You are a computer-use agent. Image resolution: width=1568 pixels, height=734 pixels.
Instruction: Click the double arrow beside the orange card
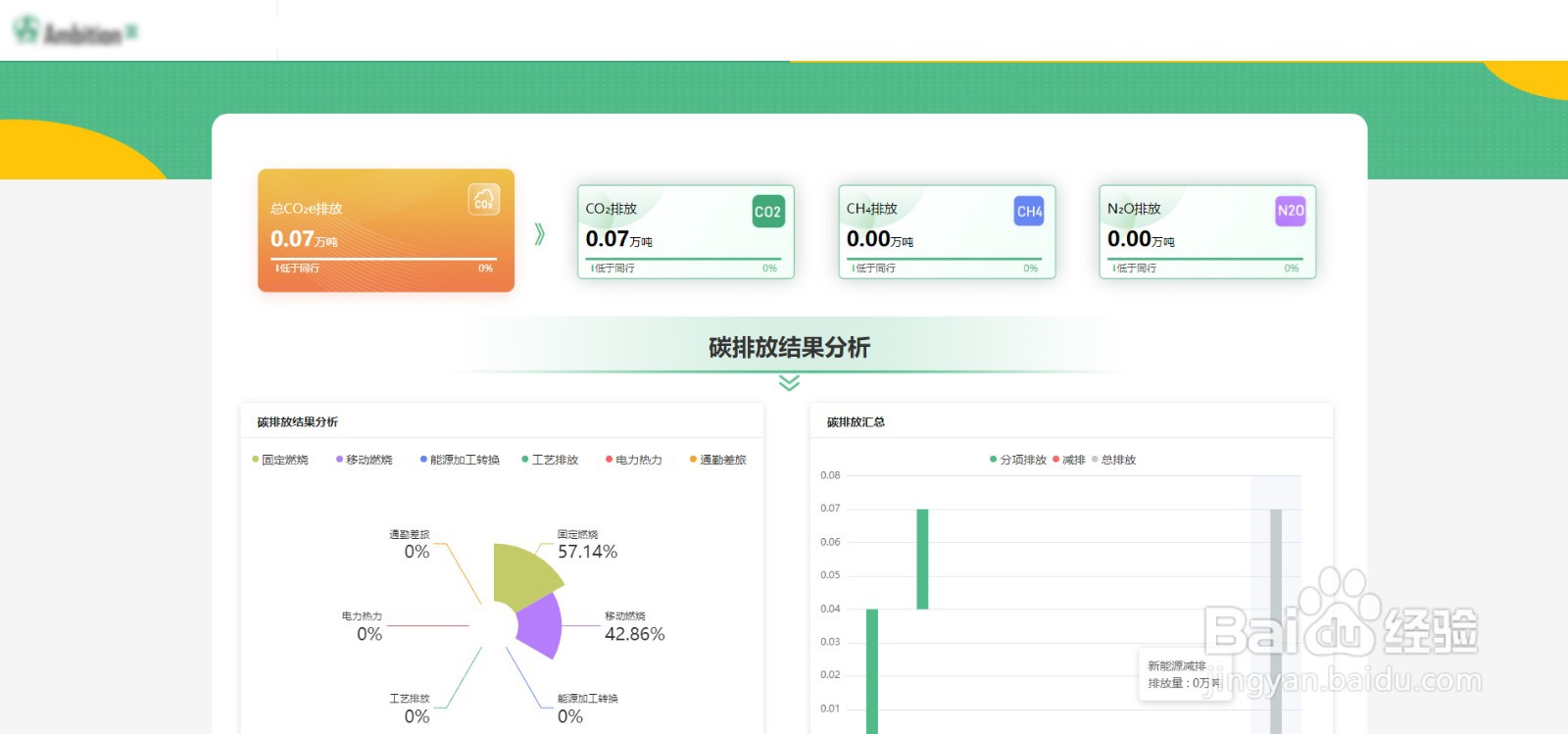(x=540, y=234)
